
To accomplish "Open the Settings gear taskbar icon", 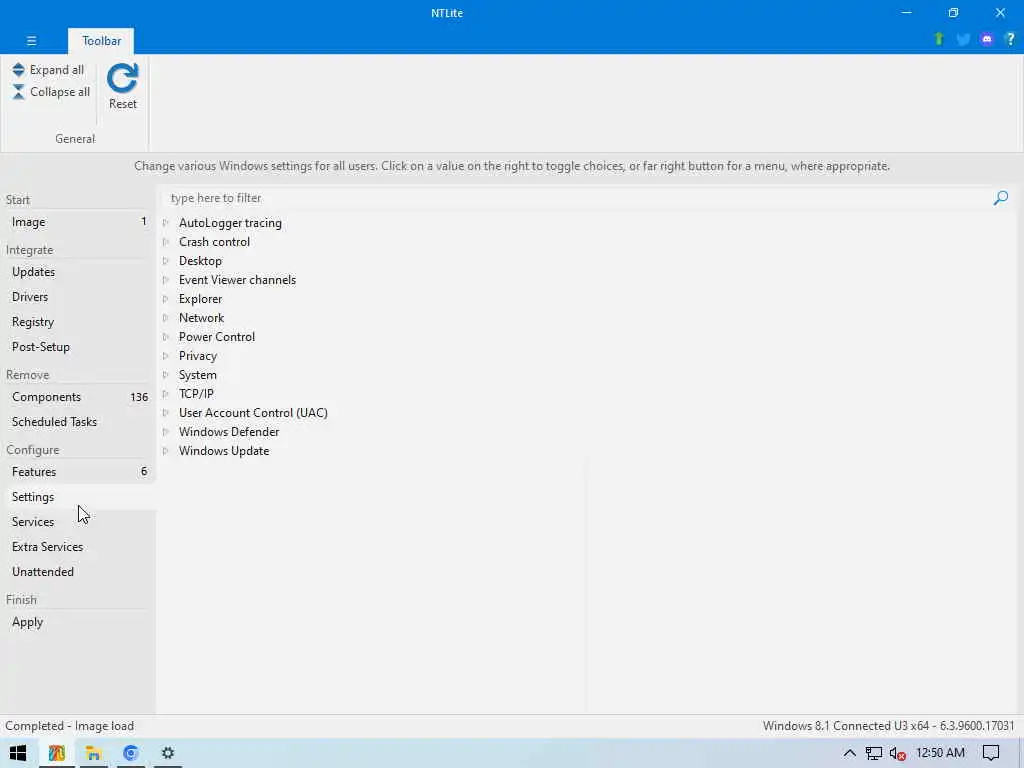I will [168, 753].
